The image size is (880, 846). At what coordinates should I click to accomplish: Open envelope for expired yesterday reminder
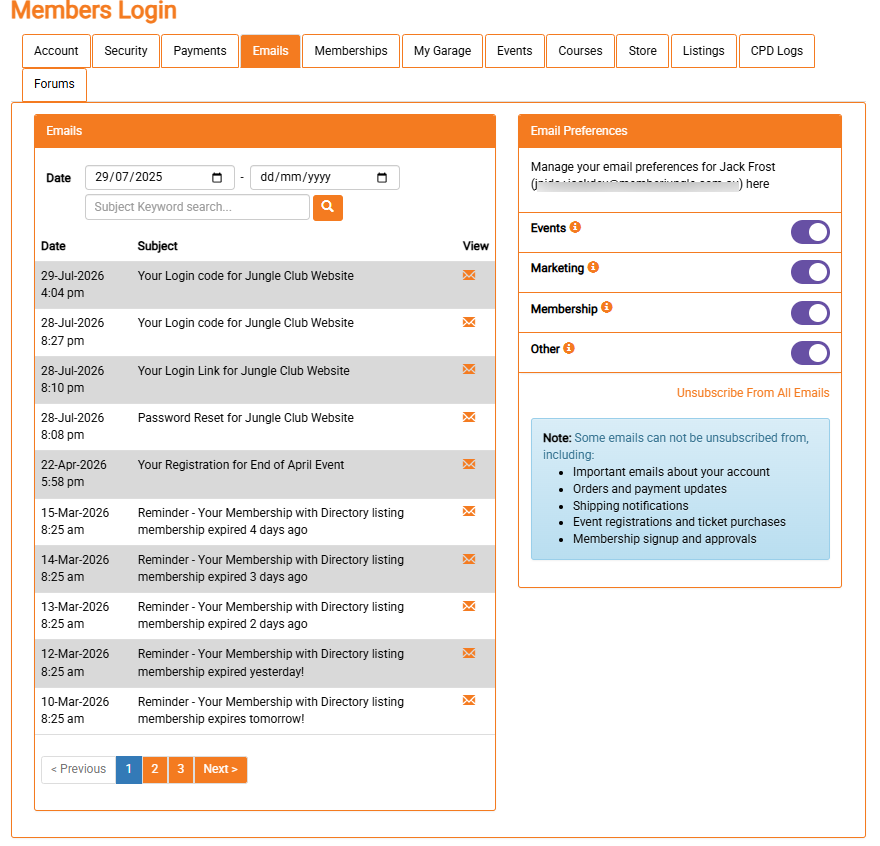tap(469, 653)
